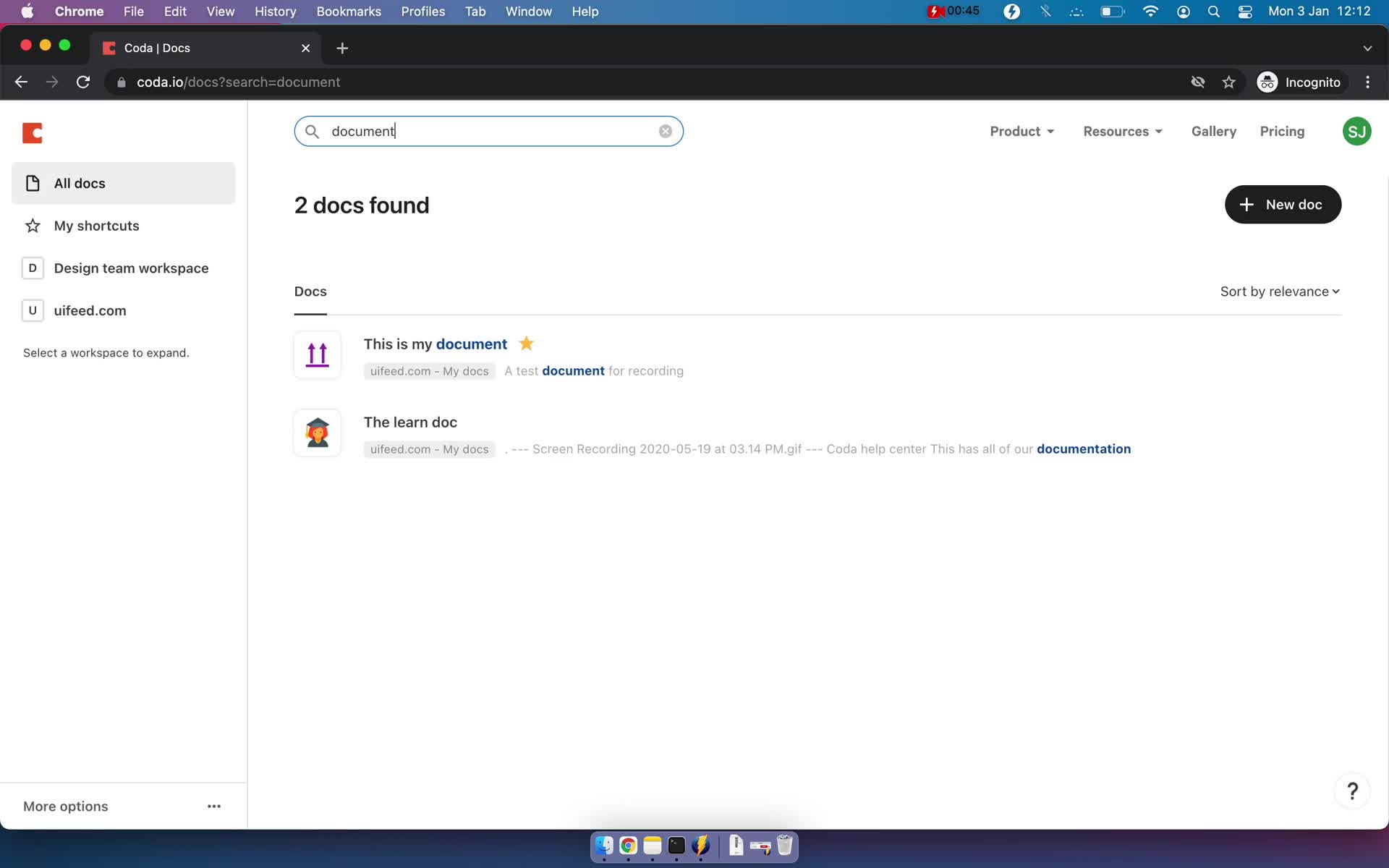
Task: Open the New doc button
Action: [x=1283, y=204]
